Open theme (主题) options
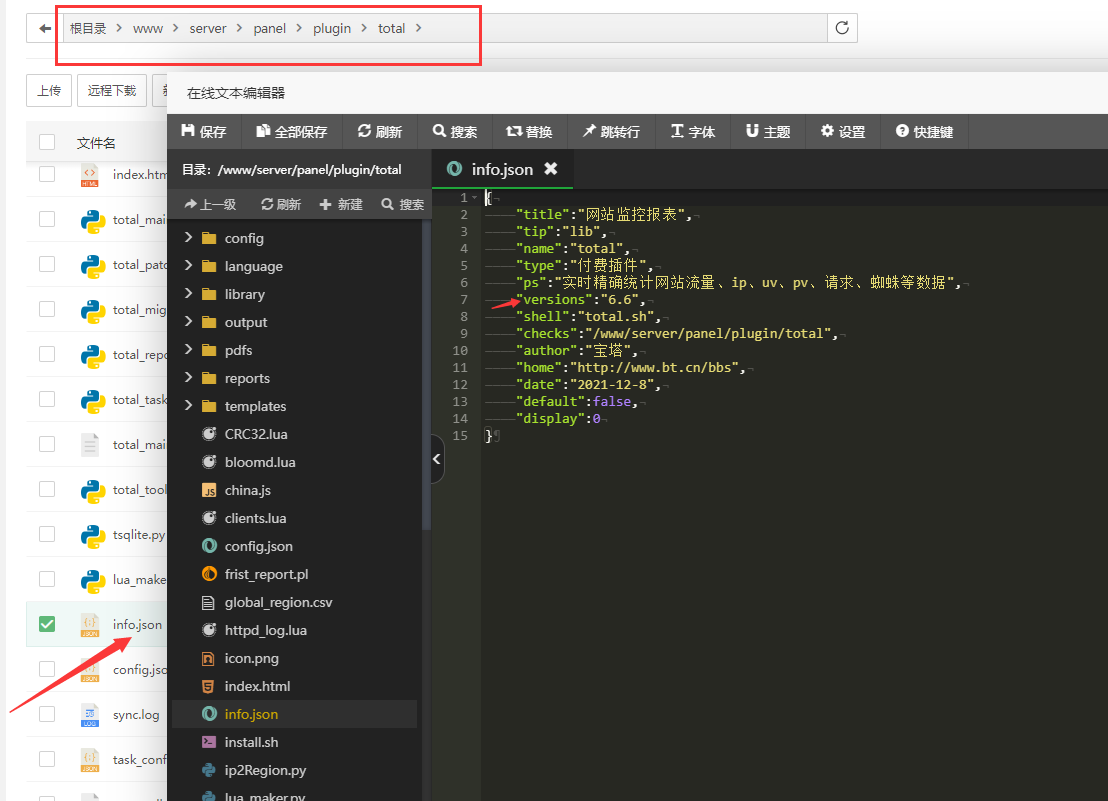The image size is (1108, 801). [768, 131]
